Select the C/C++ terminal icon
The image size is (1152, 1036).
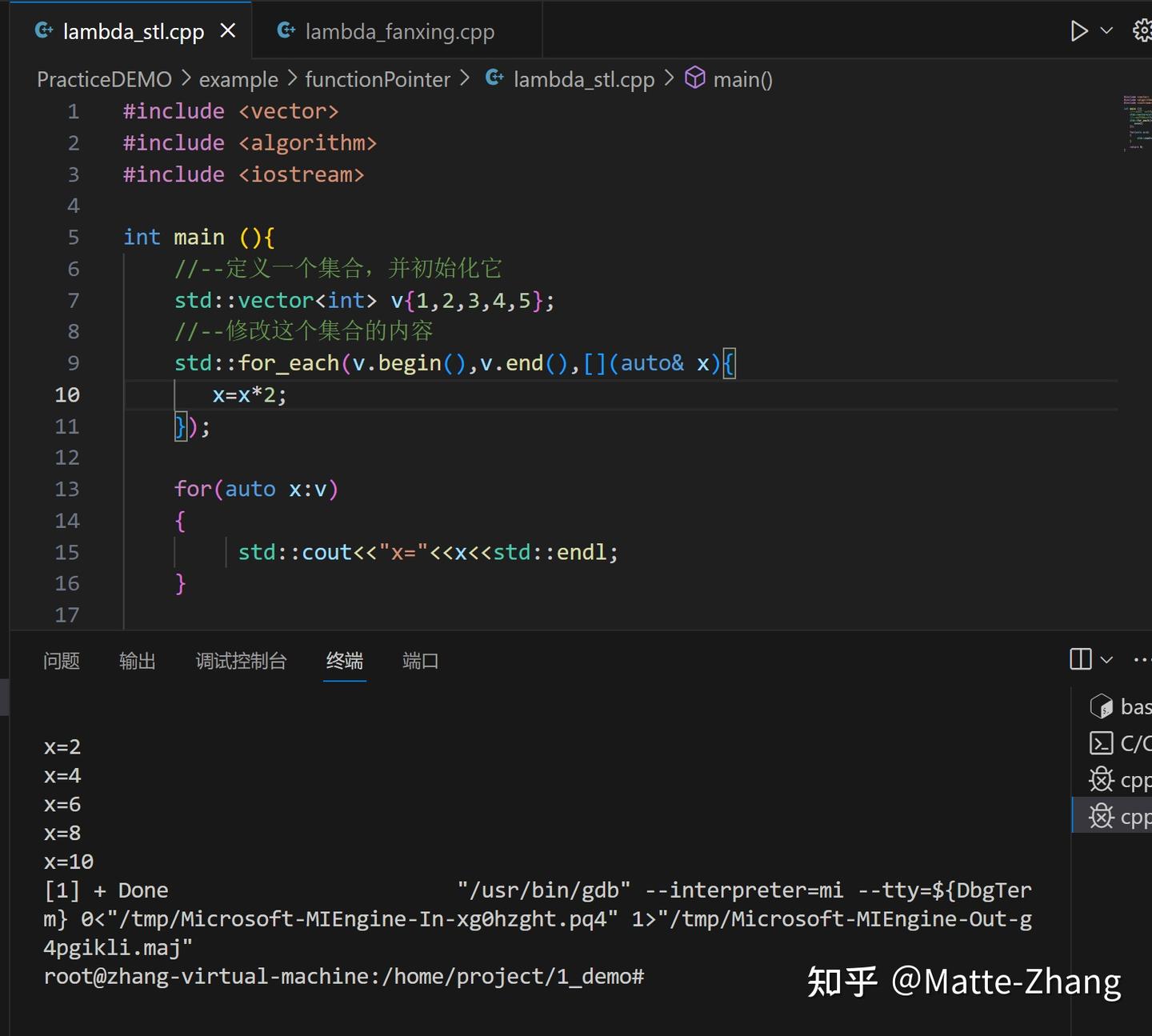tap(1102, 743)
